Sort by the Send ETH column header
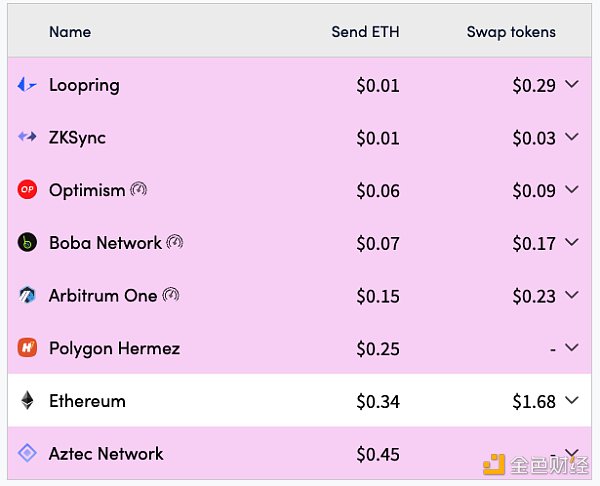 click(365, 32)
